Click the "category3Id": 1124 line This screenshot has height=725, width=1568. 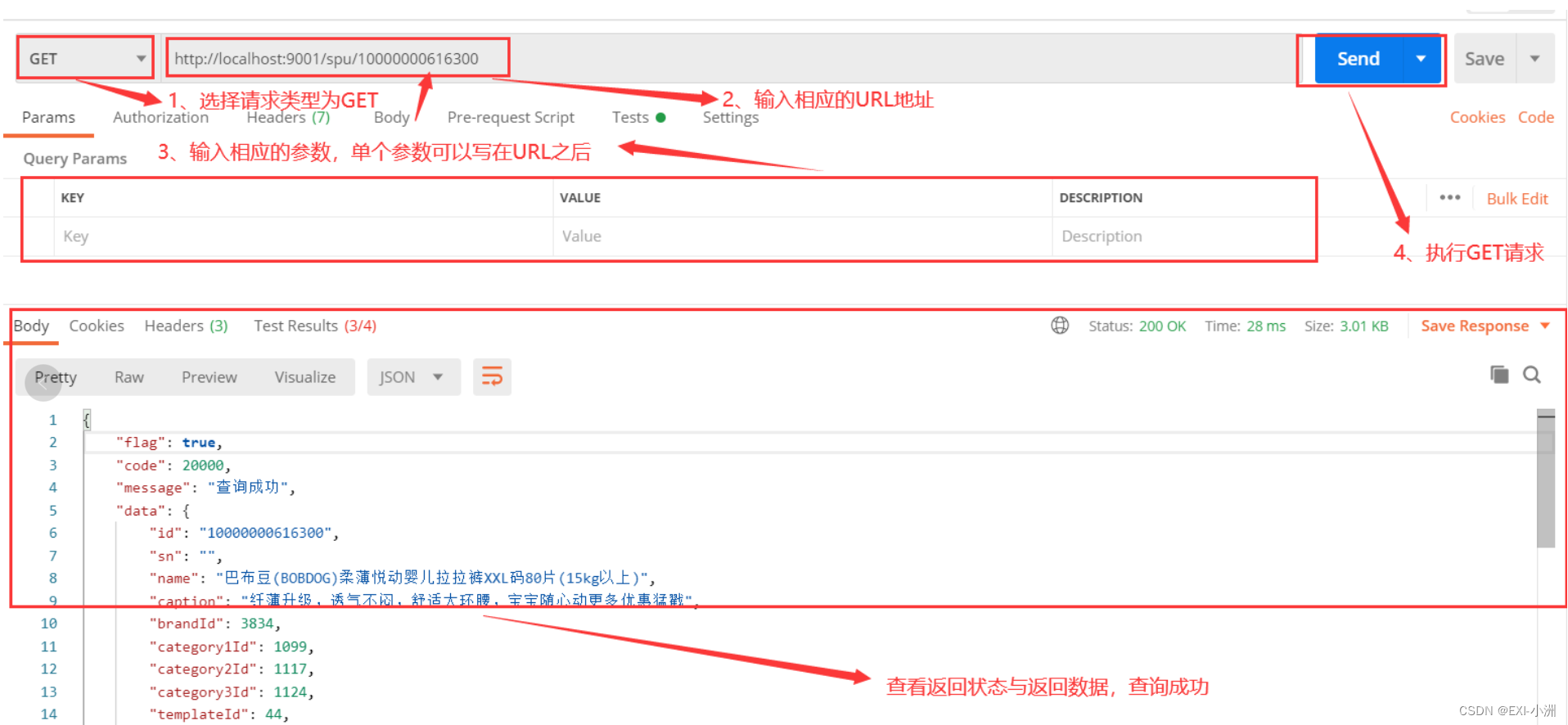click(231, 692)
